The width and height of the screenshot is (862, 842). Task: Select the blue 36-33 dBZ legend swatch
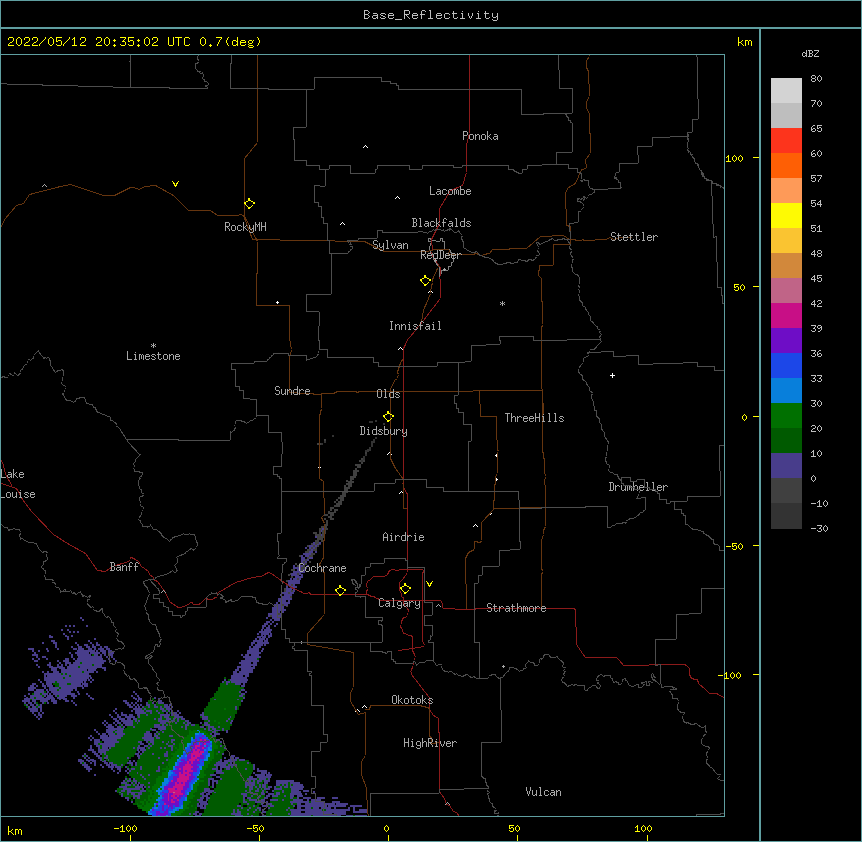(x=786, y=366)
